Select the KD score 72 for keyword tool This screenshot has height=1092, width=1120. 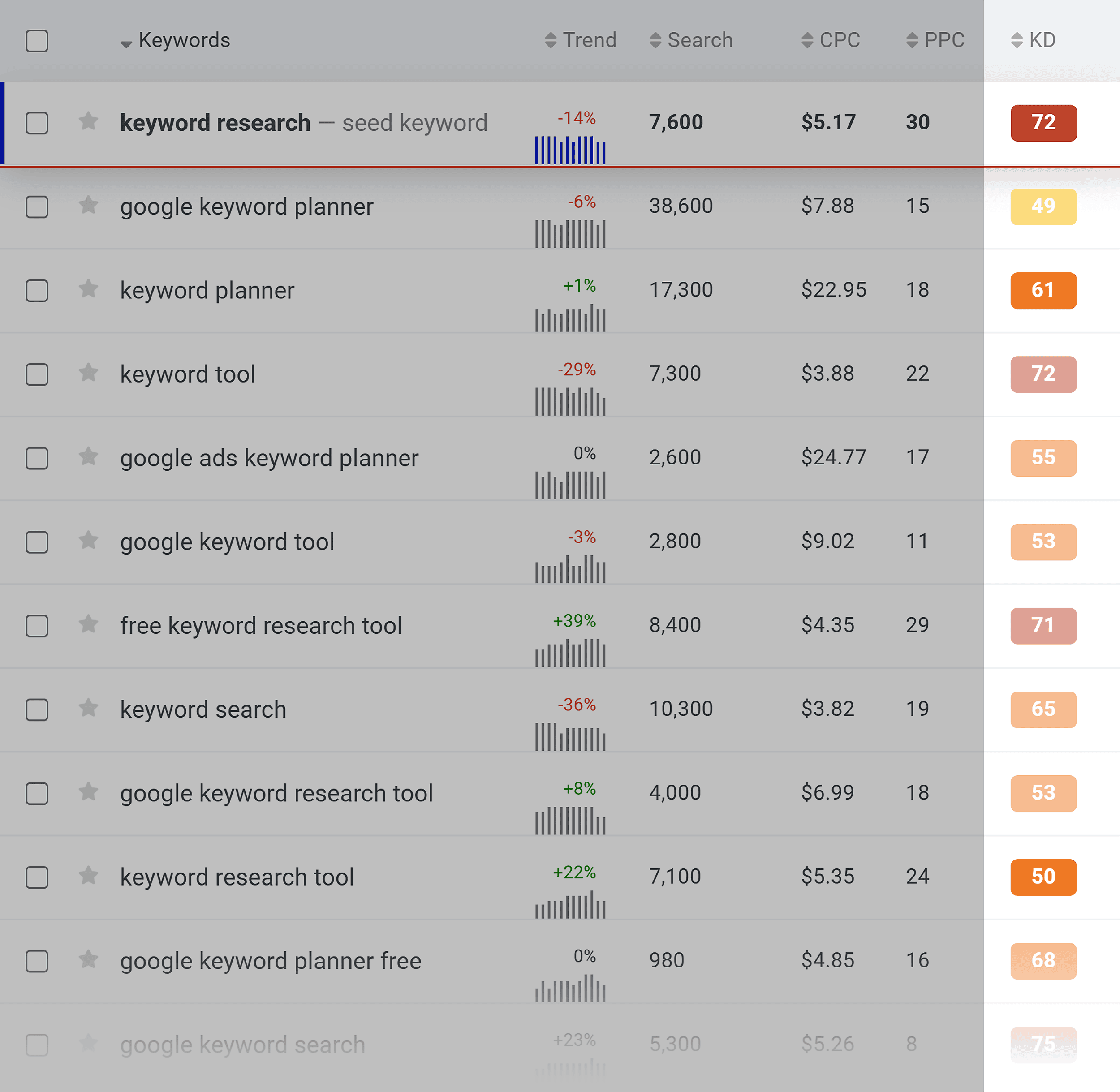1043,373
